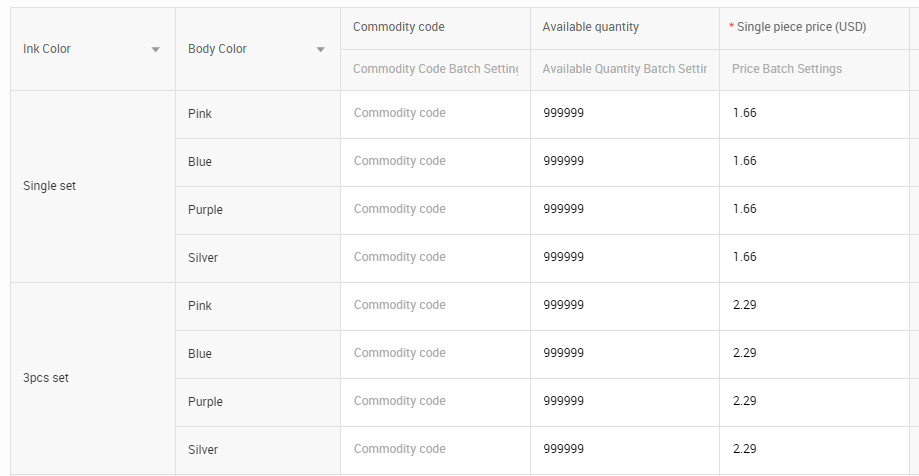Edit commodity code for Single set Pink

click(x=435, y=113)
